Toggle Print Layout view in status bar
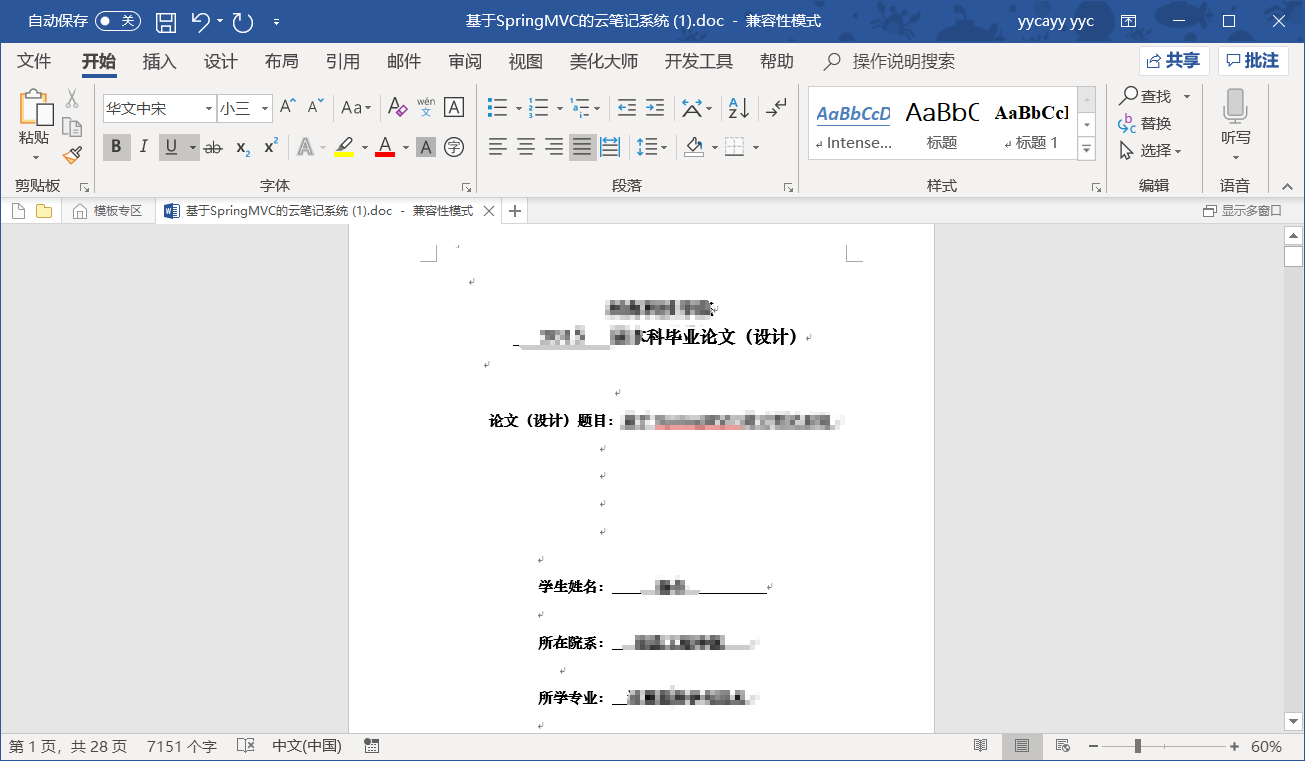This screenshot has height=761, width=1305. click(1022, 746)
